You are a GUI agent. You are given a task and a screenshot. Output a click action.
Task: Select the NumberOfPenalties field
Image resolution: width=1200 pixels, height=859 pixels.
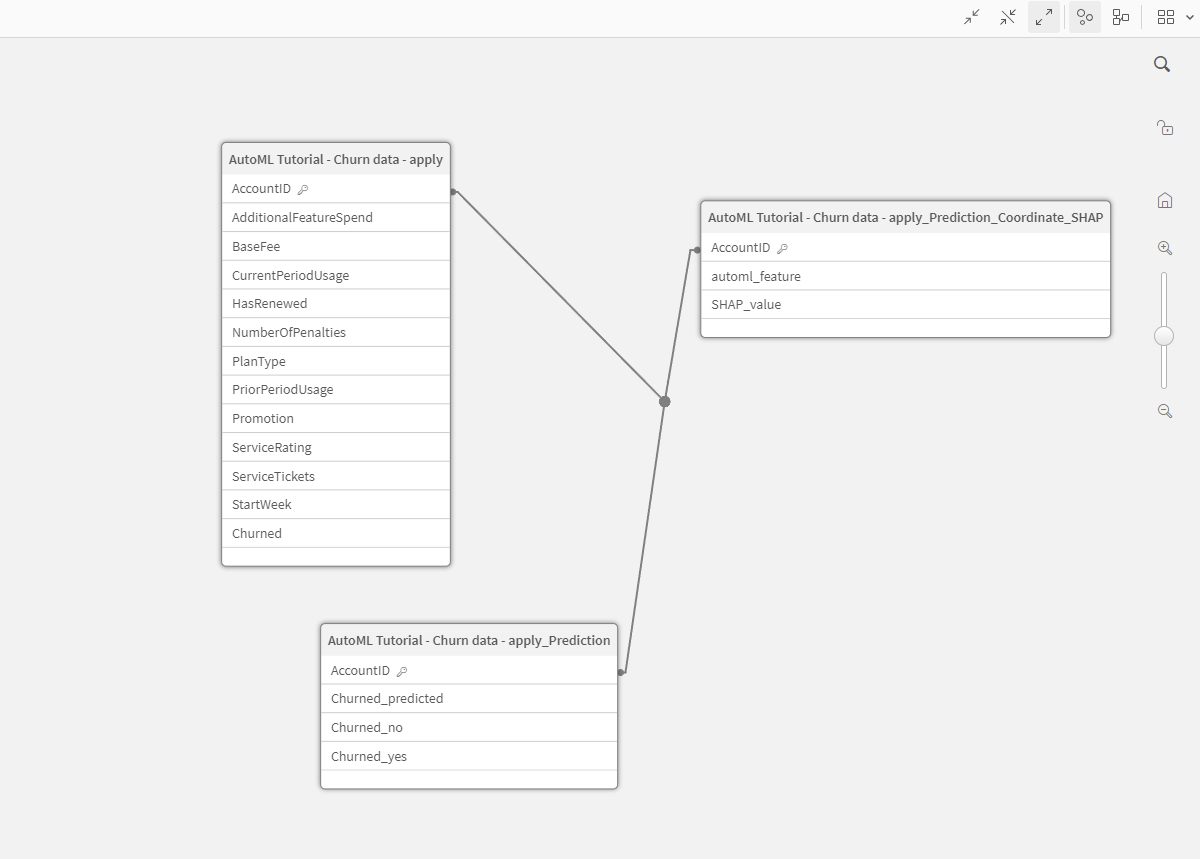click(x=336, y=332)
